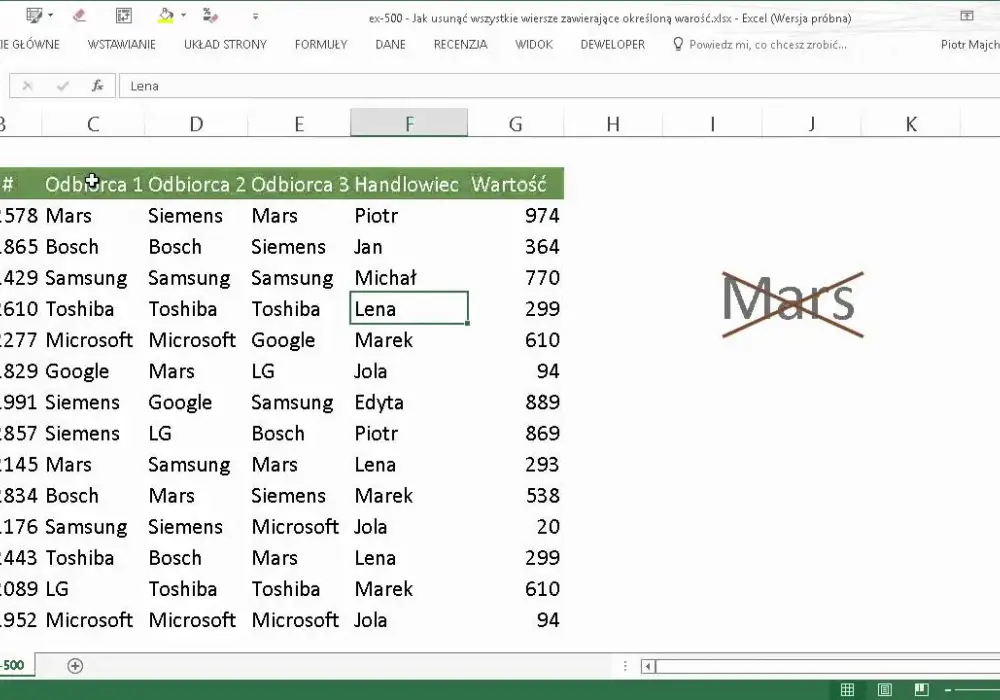Open the FORMUŁY ribbon tab
The image size is (1000, 700).
tap(321, 45)
